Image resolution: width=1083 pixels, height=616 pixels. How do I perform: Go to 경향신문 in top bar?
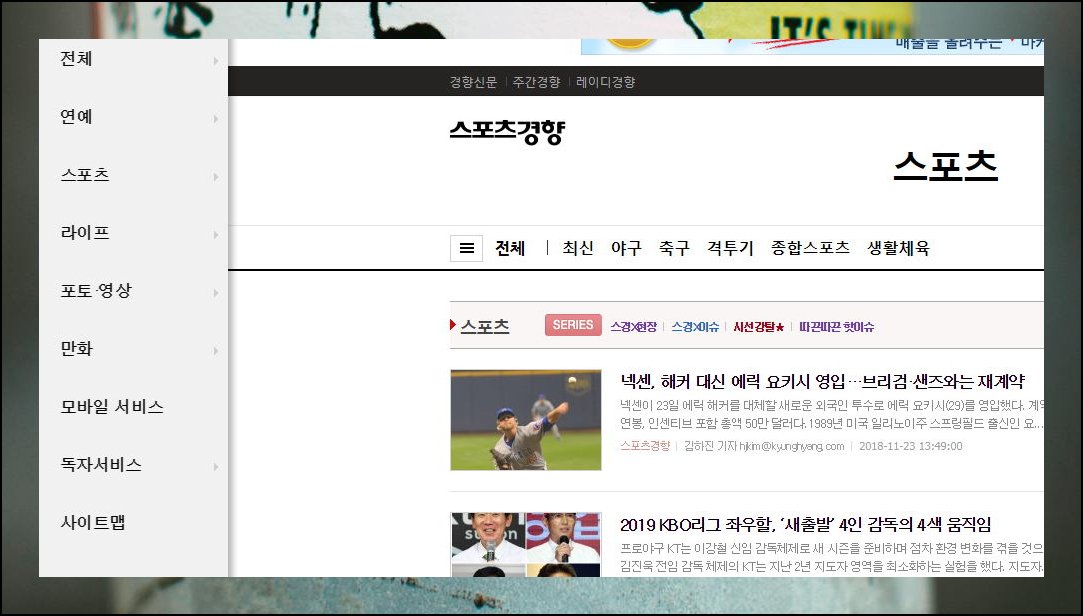(473, 82)
